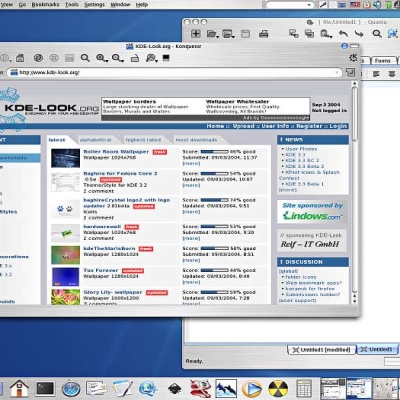Reload the page in Konqueror
This screenshot has width=400, height=400.
[x=38, y=58]
